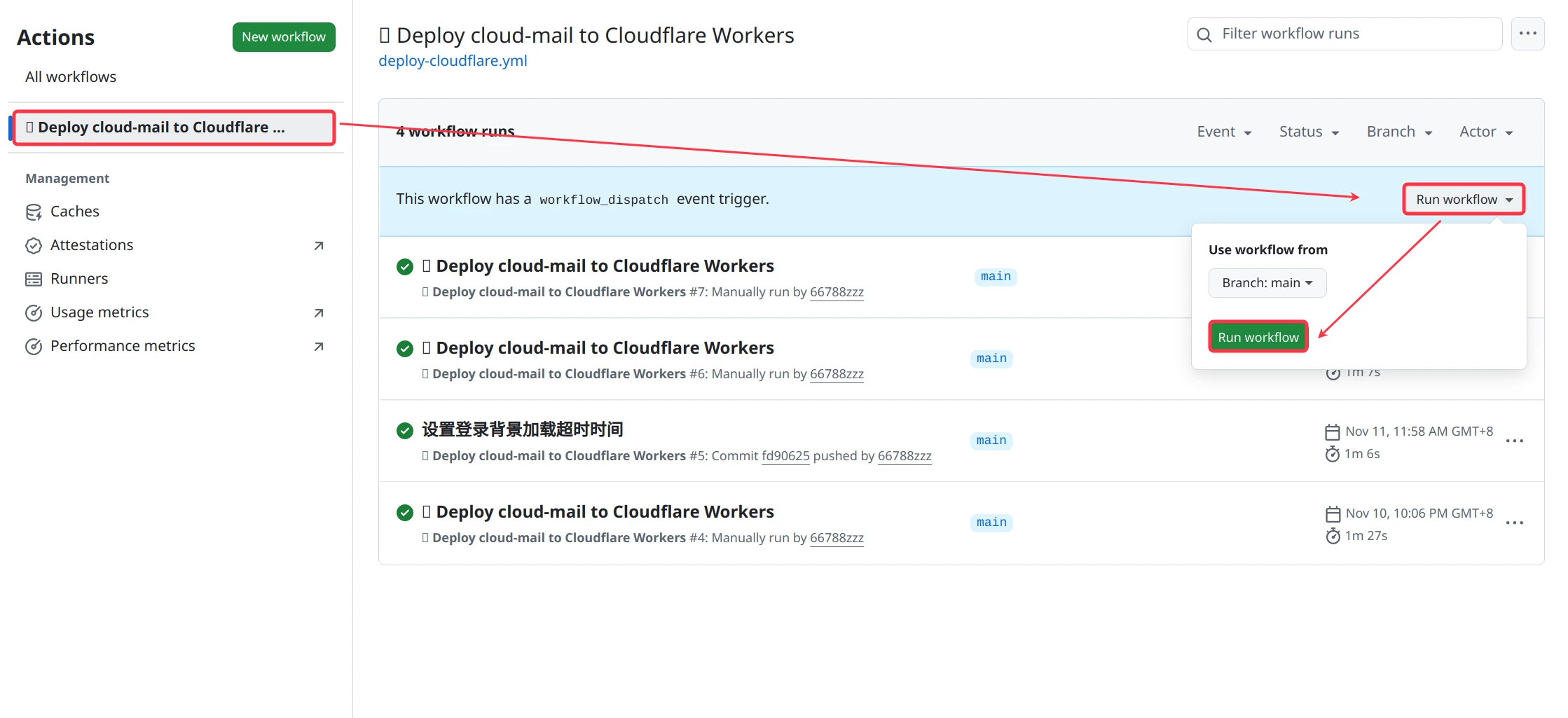Click the green success checkmark on run #7
This screenshot has width=1568, height=718.
[x=404, y=267]
